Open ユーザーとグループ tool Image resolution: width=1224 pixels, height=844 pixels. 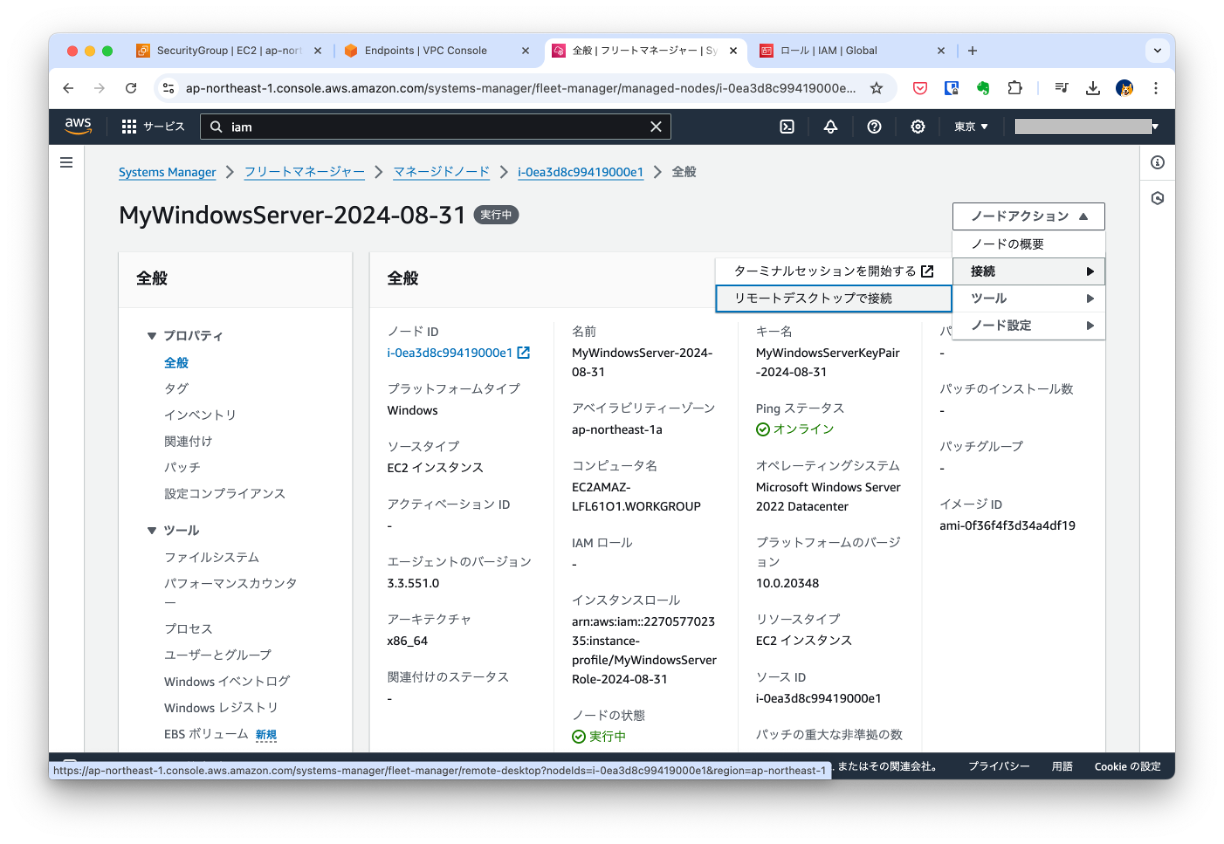(x=218, y=655)
